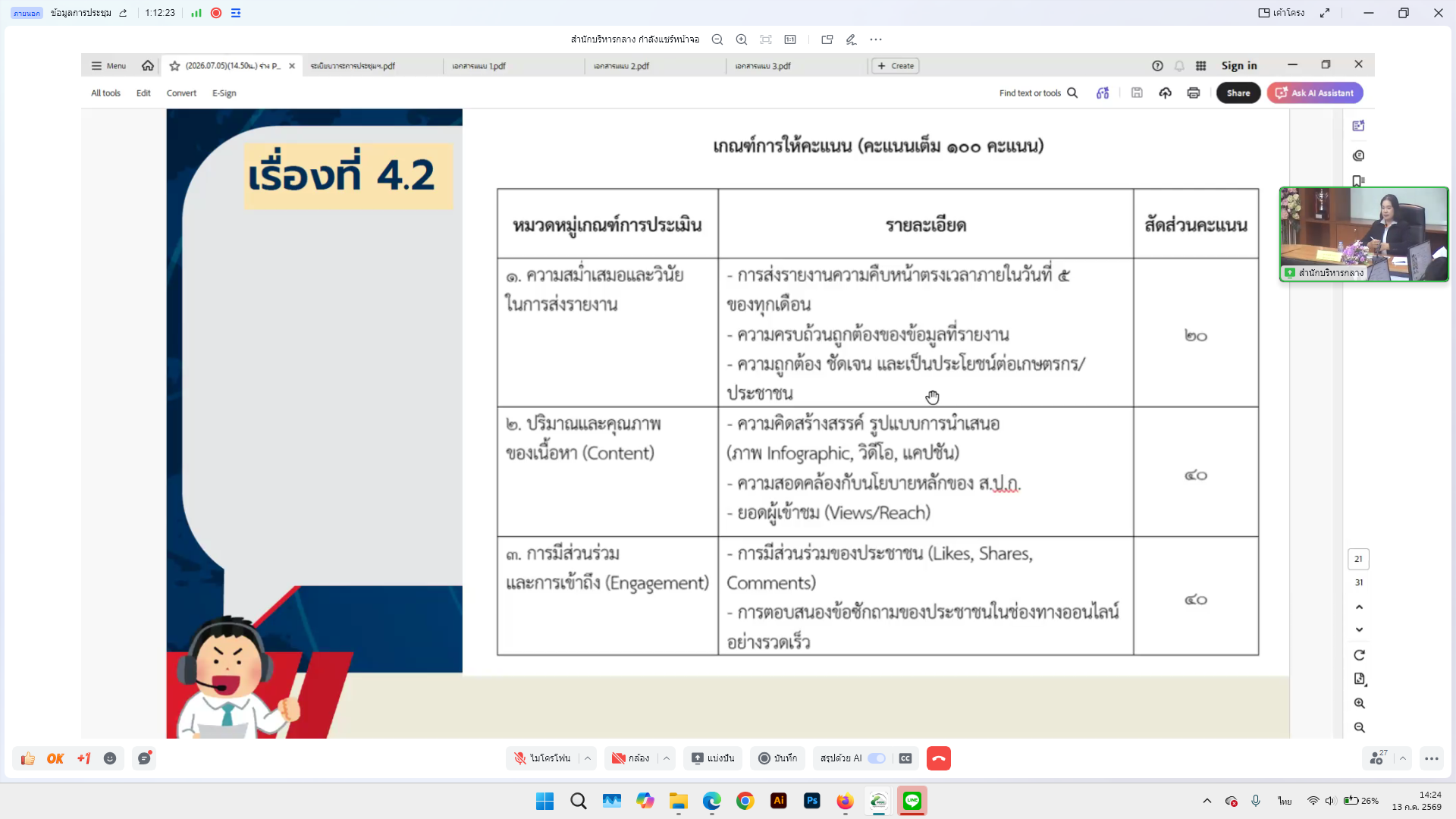Open Photoshop from the taskbar
This screenshot has height=819, width=1456.
812,801
